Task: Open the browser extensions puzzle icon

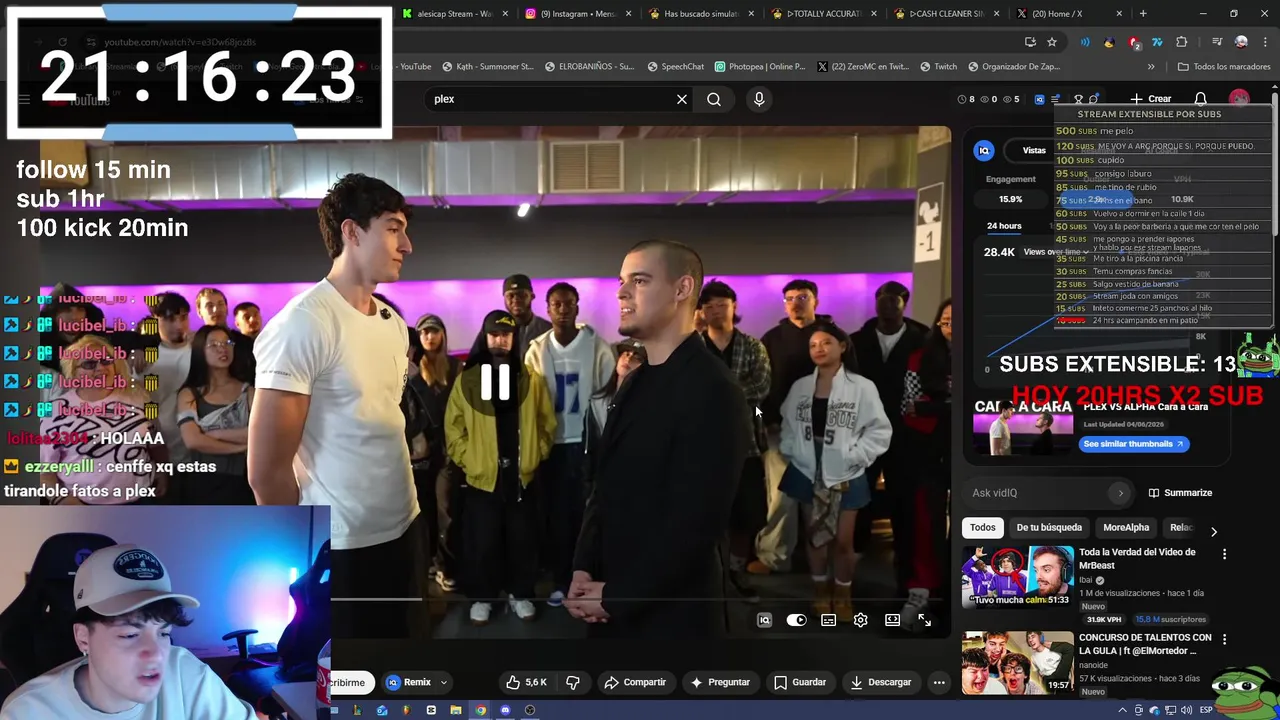Action: [x=1182, y=42]
